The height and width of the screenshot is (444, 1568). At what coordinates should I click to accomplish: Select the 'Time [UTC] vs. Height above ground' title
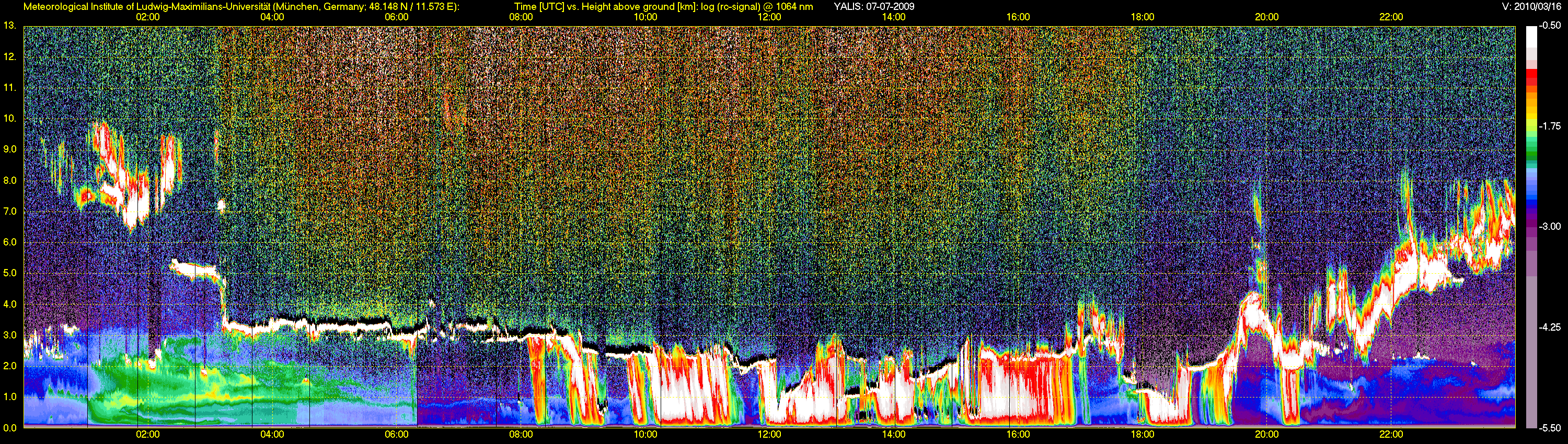[x=663, y=7]
